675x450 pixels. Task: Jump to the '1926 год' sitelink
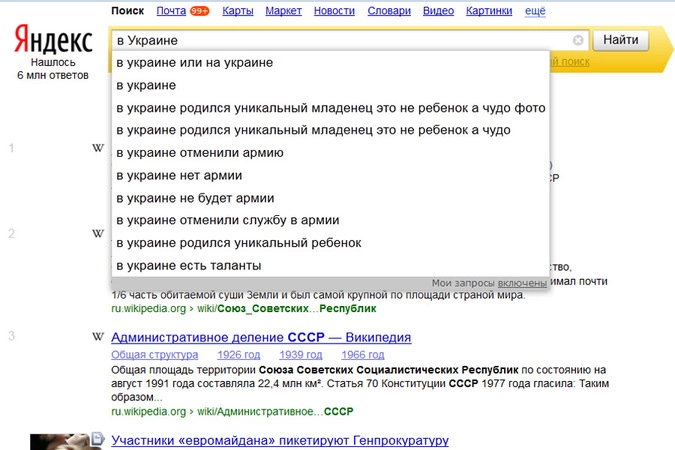click(239, 354)
